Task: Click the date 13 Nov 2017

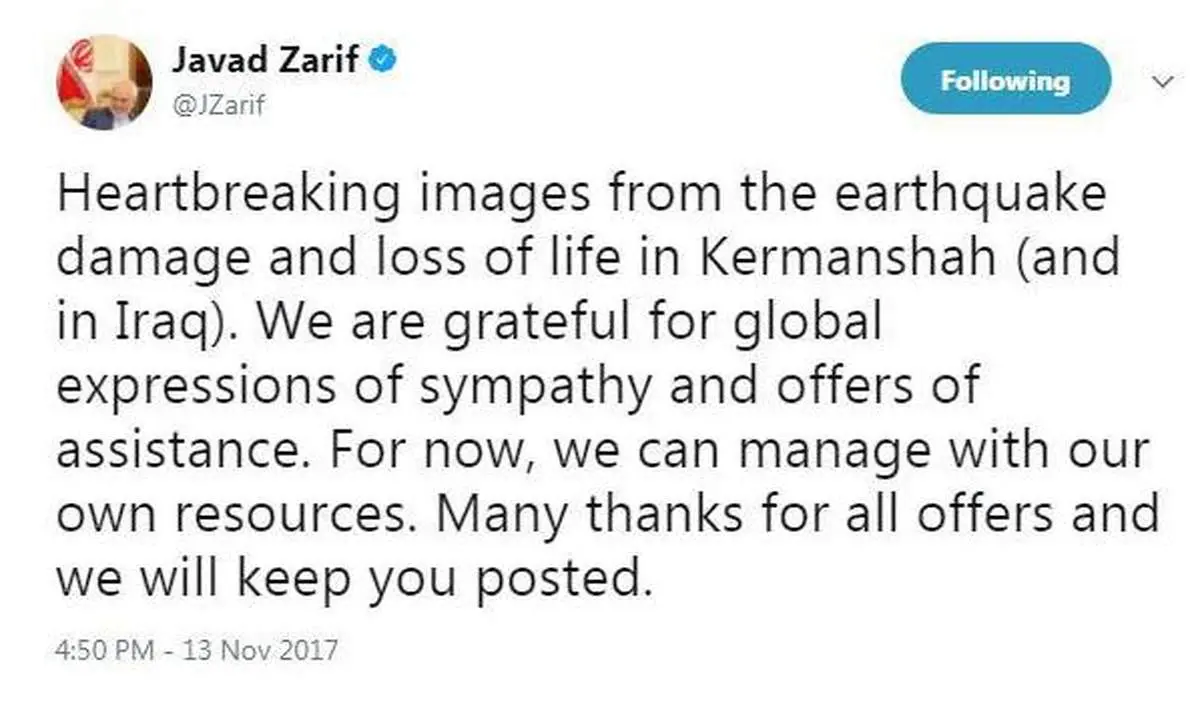Action: click(x=264, y=652)
